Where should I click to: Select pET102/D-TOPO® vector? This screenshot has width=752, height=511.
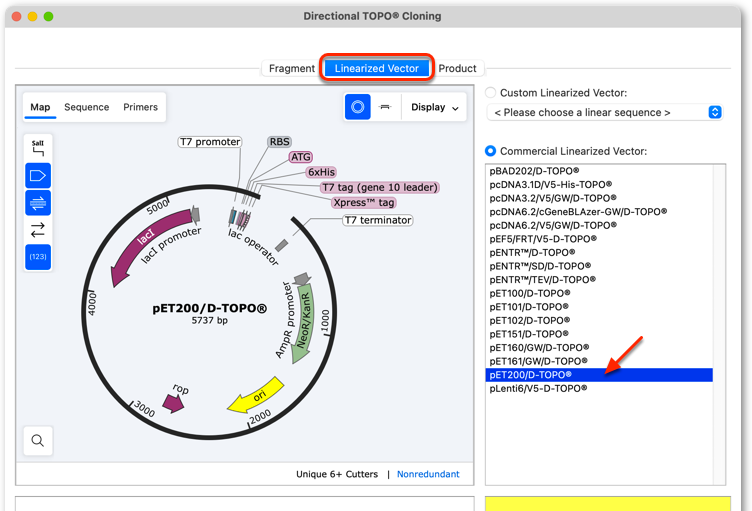coord(599,320)
